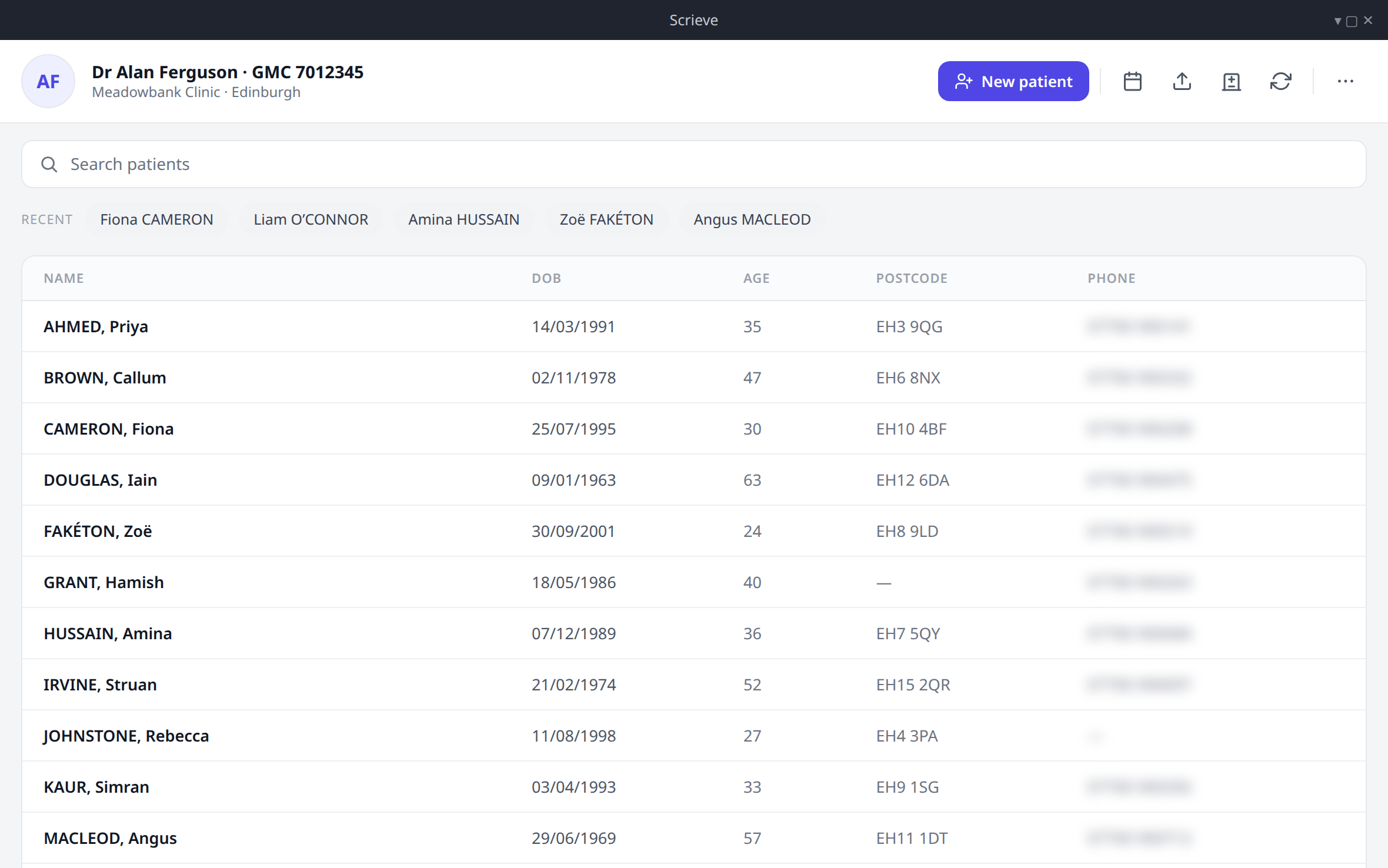Click the AF profile avatar
The height and width of the screenshot is (868, 1388).
48,81
